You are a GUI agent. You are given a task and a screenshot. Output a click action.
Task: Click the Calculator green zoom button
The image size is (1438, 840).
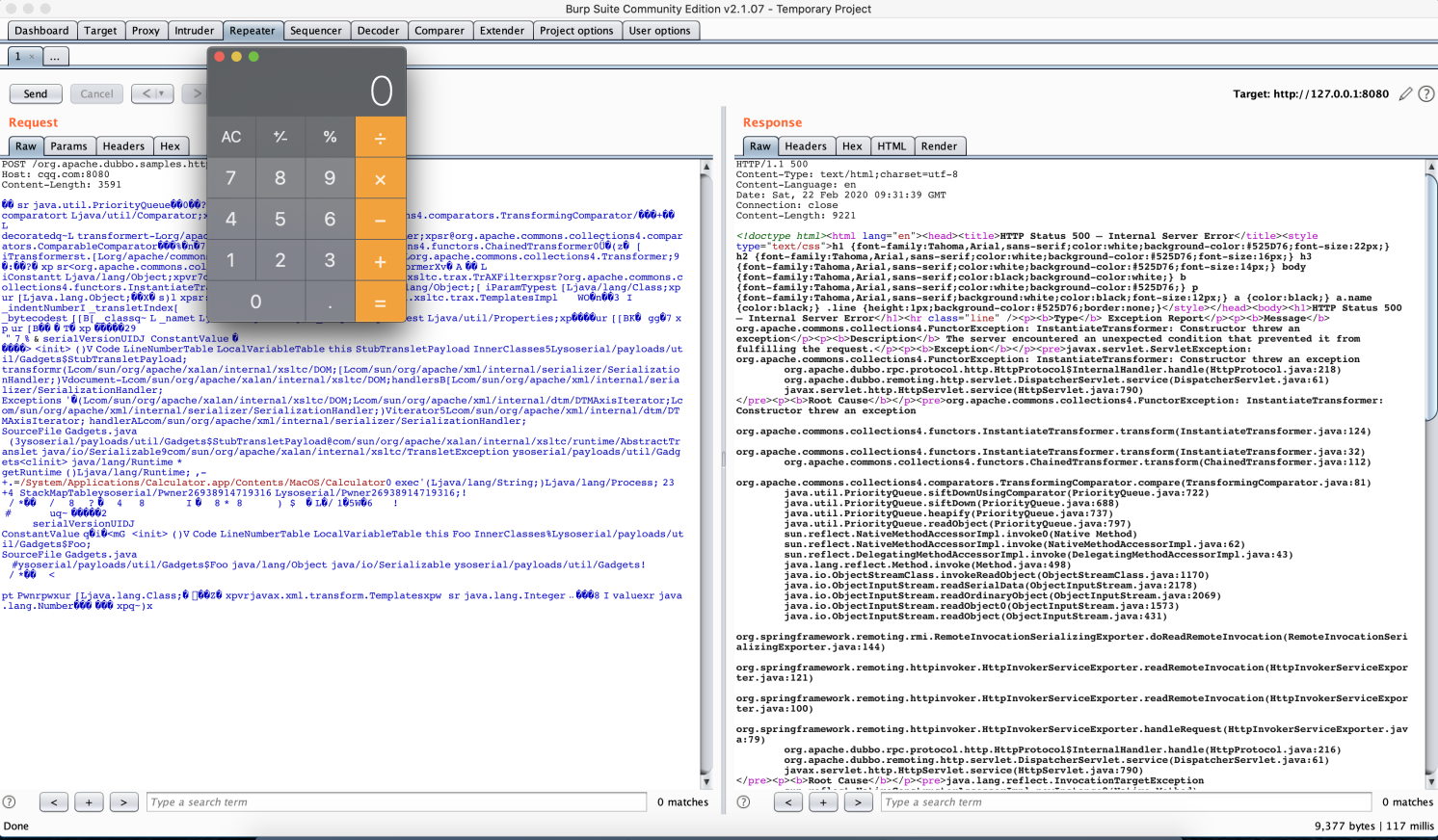(x=253, y=57)
